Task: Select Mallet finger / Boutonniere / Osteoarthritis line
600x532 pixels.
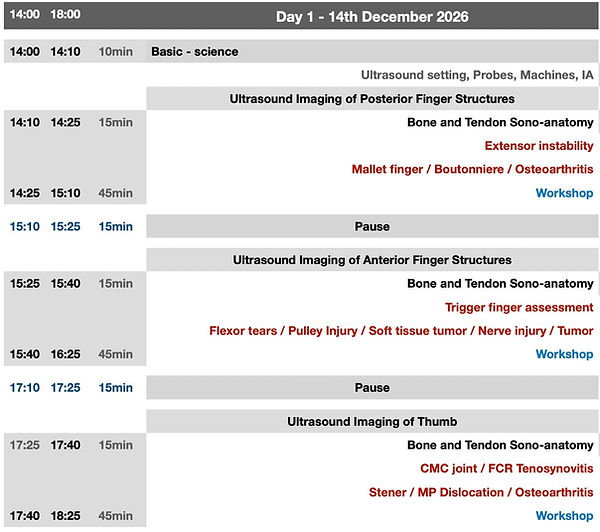Action: click(x=472, y=169)
